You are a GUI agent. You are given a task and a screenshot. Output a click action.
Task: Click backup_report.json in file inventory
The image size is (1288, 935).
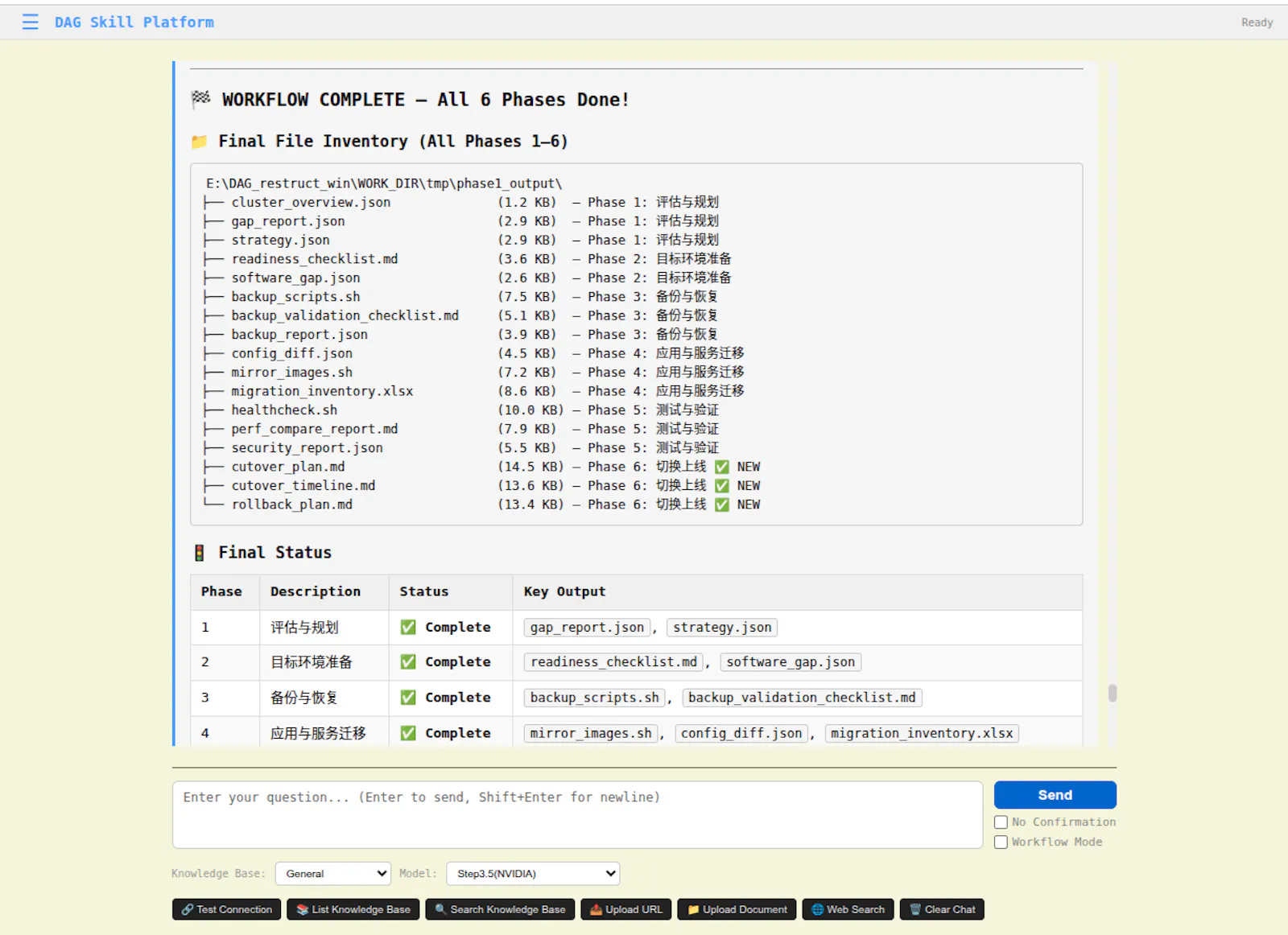point(299,335)
